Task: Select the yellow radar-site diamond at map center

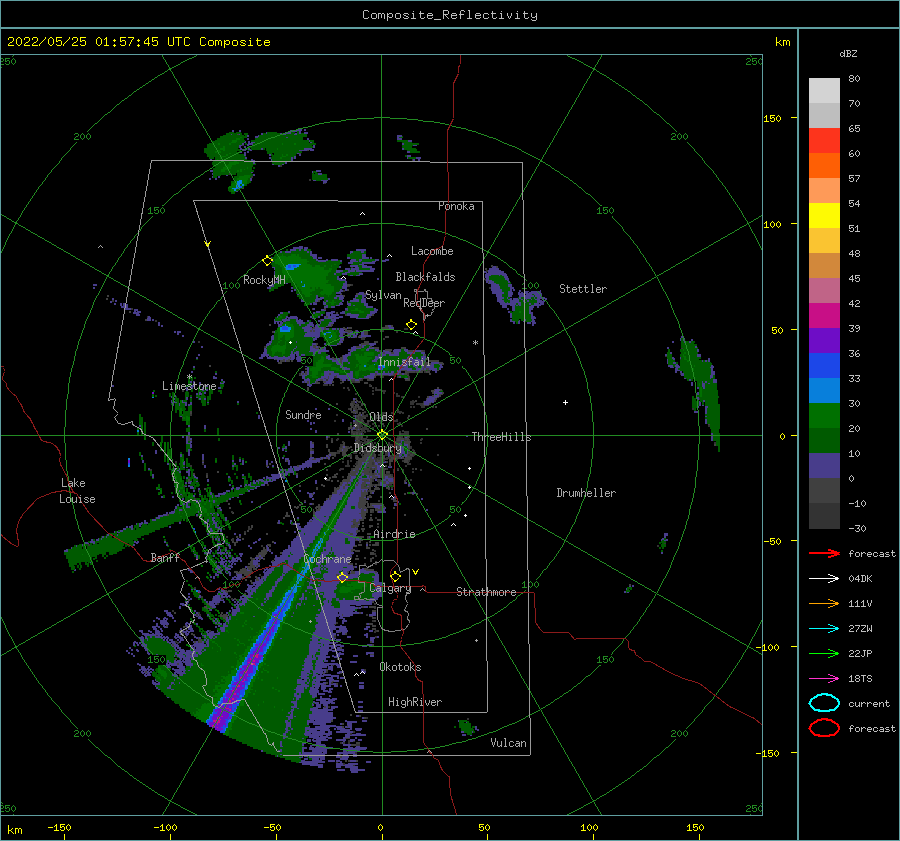Action: (382, 435)
